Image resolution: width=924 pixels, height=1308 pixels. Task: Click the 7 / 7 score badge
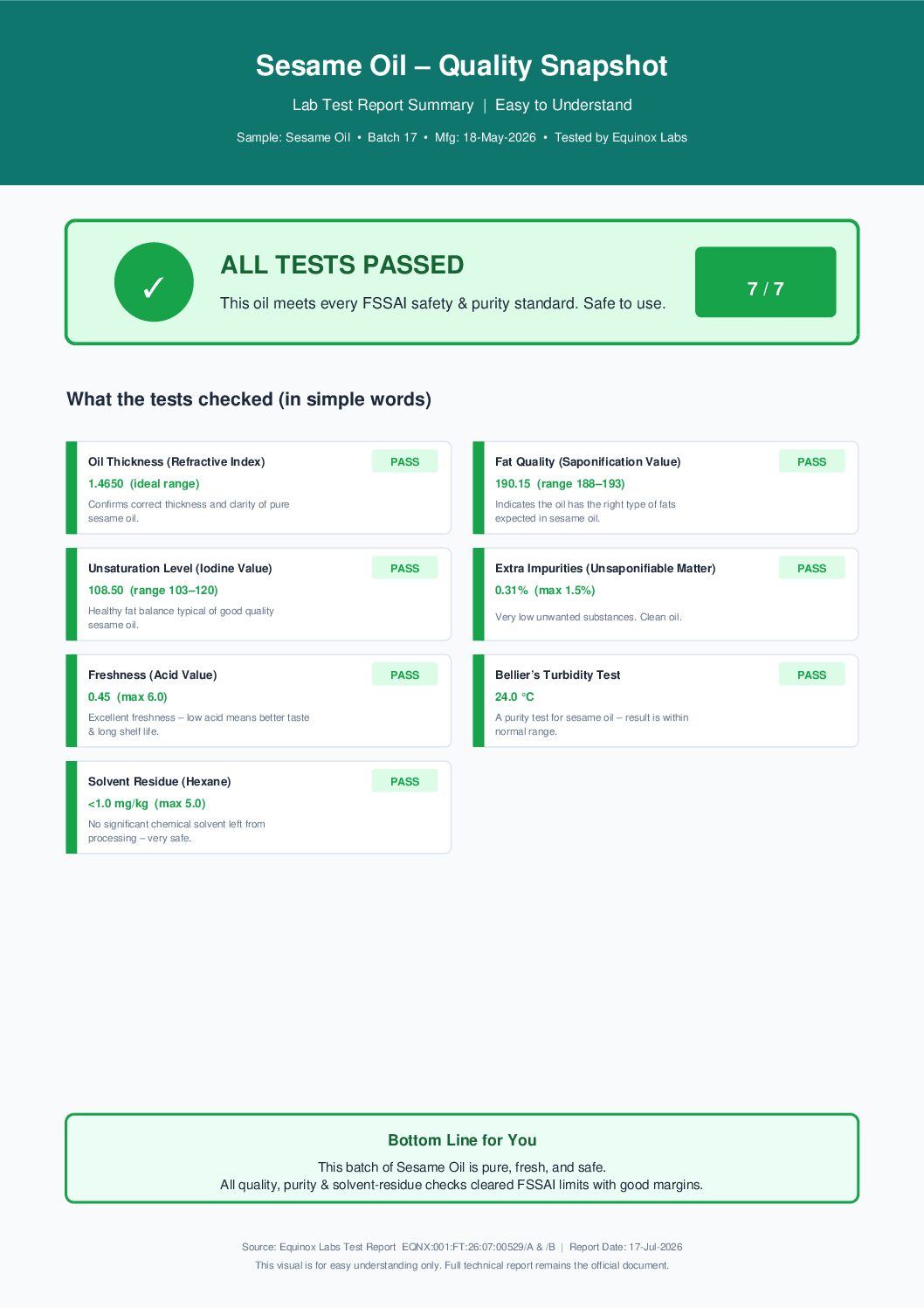click(765, 282)
